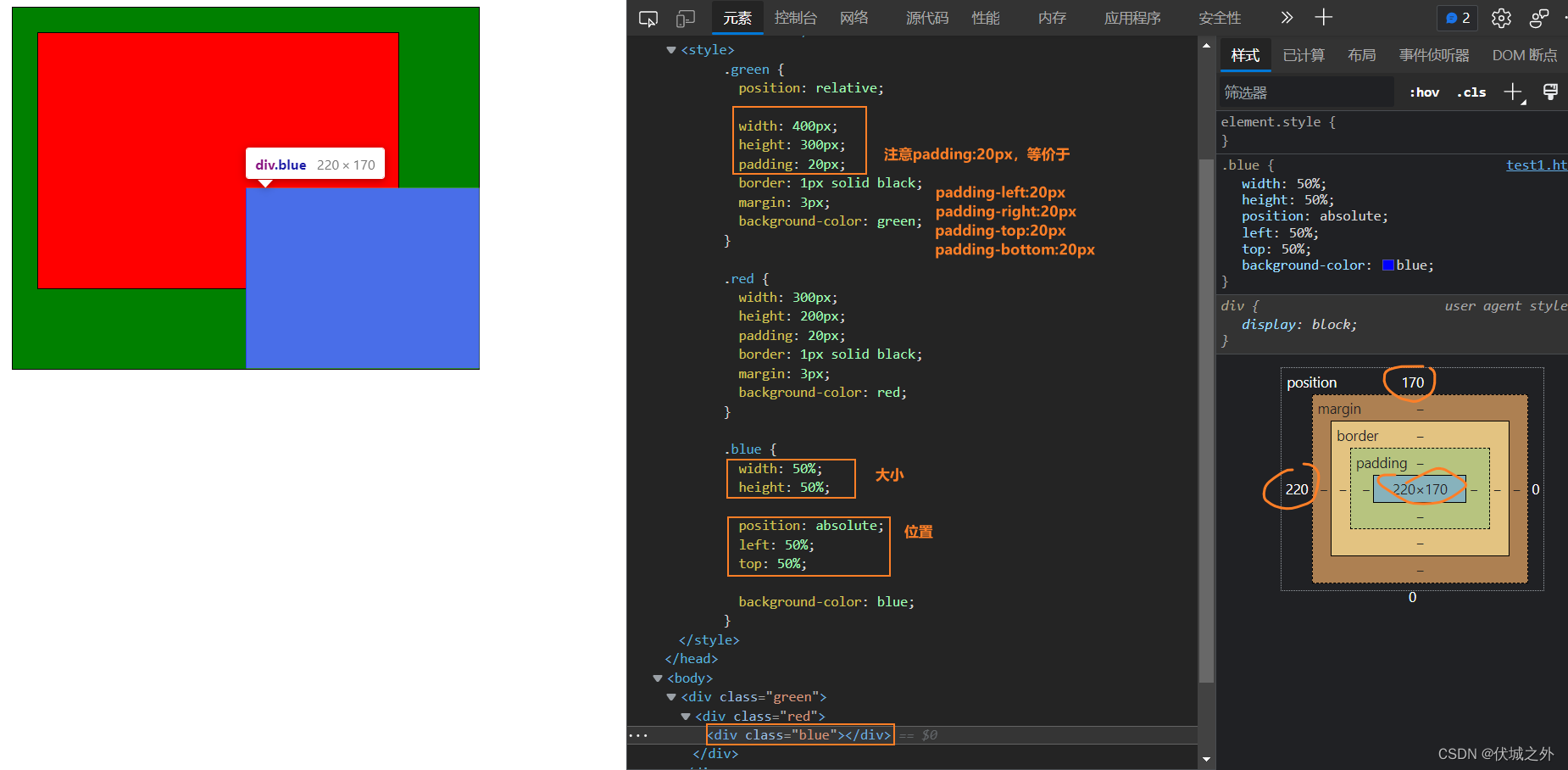Click the padding label in box model
The width and height of the screenshot is (1568, 770).
[x=1382, y=463]
